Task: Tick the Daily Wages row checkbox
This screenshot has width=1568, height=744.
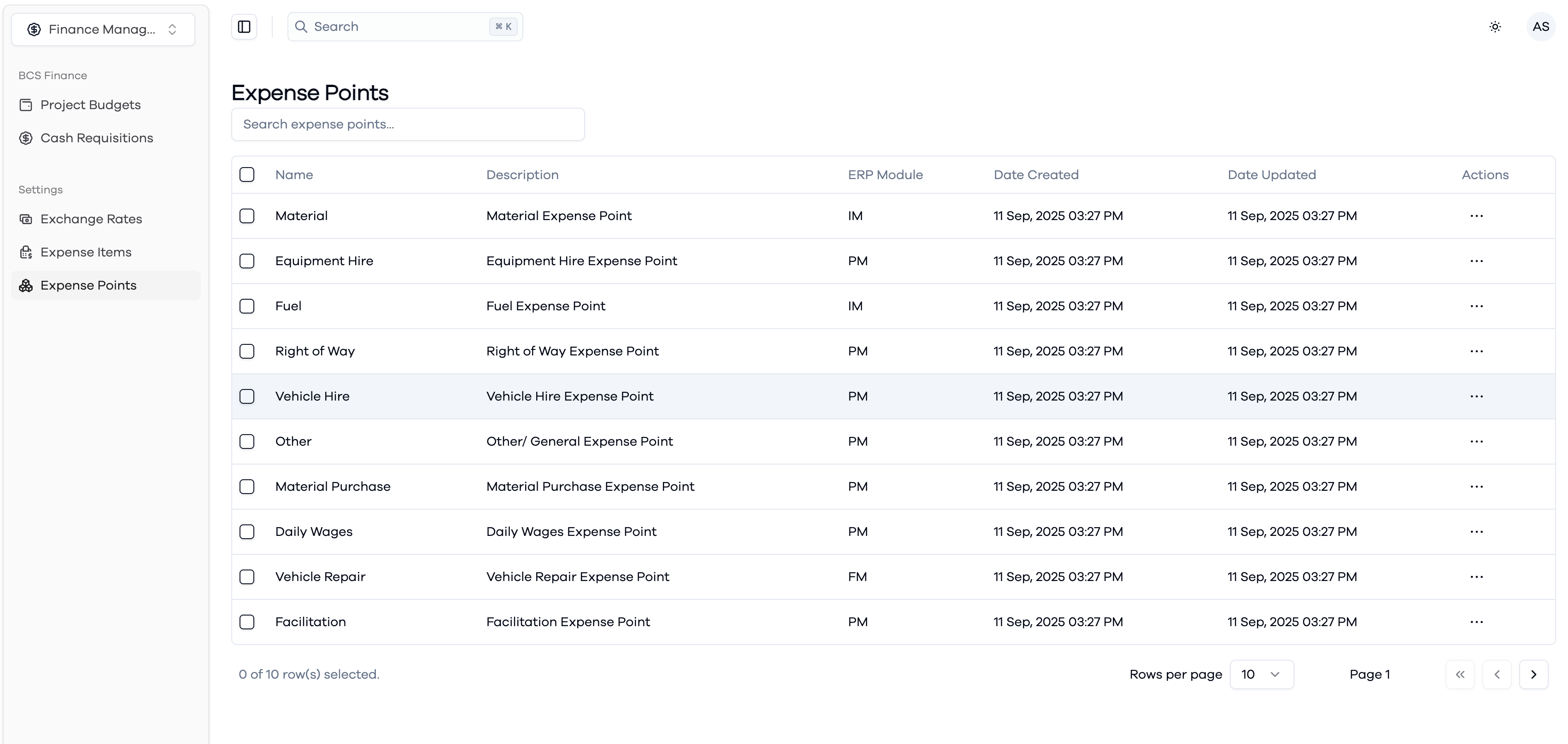Action: pos(246,532)
